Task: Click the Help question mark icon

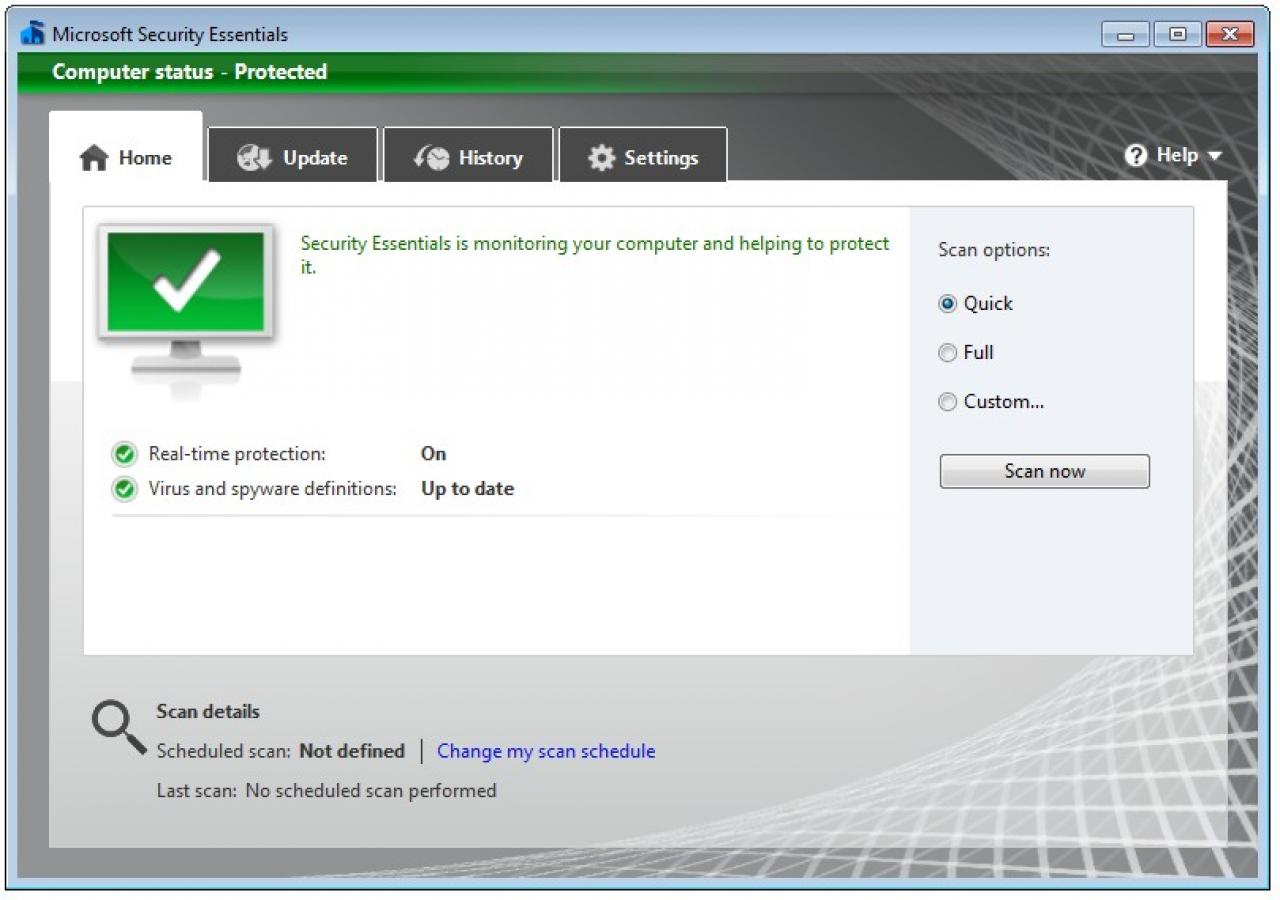Action: (1136, 156)
